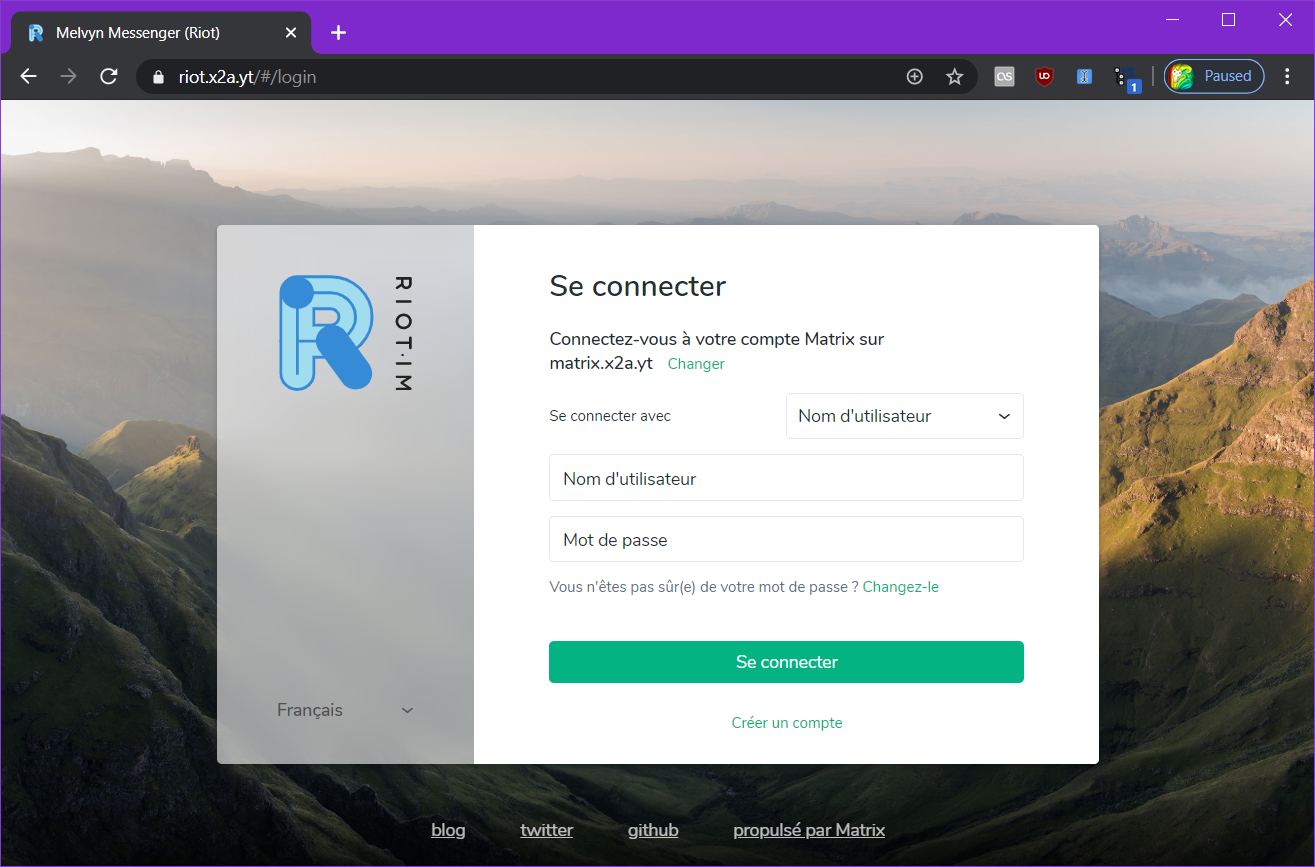Open the Nom d'utilisateur login method dropdown
Viewport: 1315px width, 867px height.
904,416
